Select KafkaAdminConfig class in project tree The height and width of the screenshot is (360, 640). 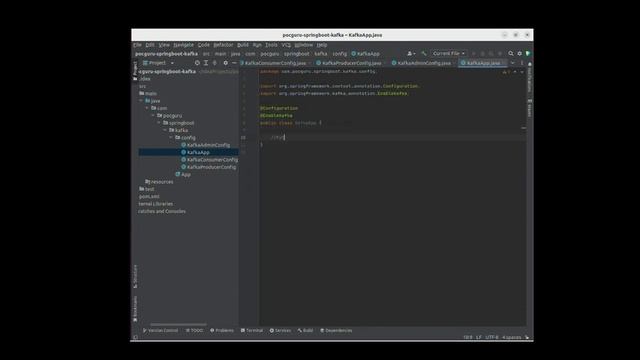(206, 145)
